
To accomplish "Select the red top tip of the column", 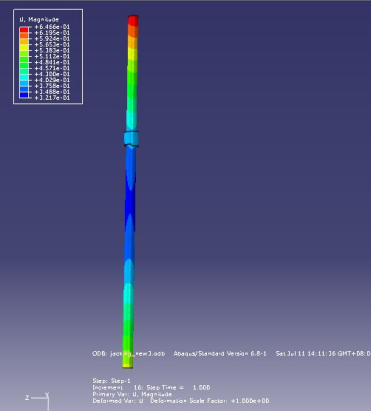I will click(x=133, y=20).
